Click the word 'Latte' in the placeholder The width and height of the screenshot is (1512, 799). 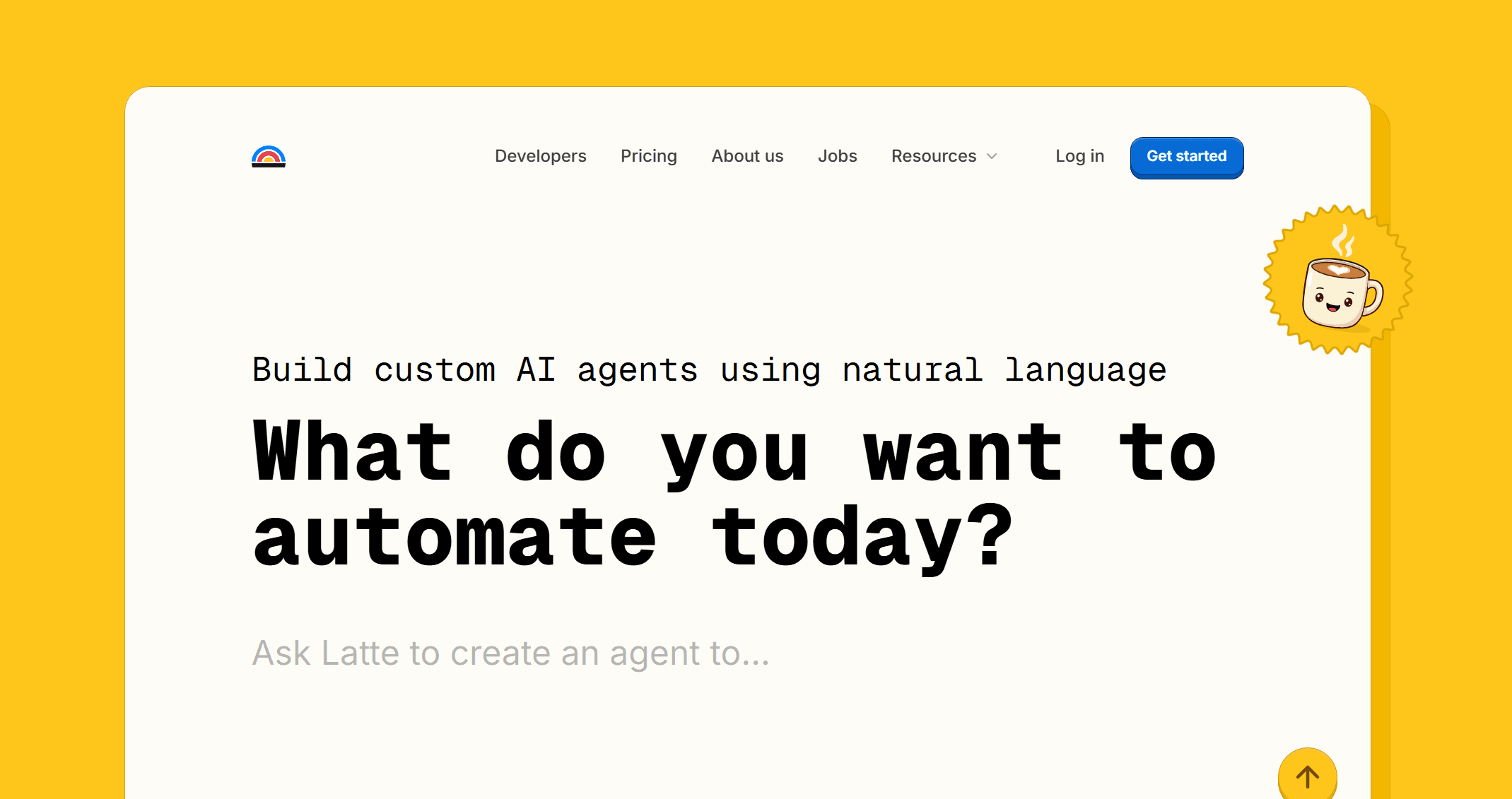(360, 653)
